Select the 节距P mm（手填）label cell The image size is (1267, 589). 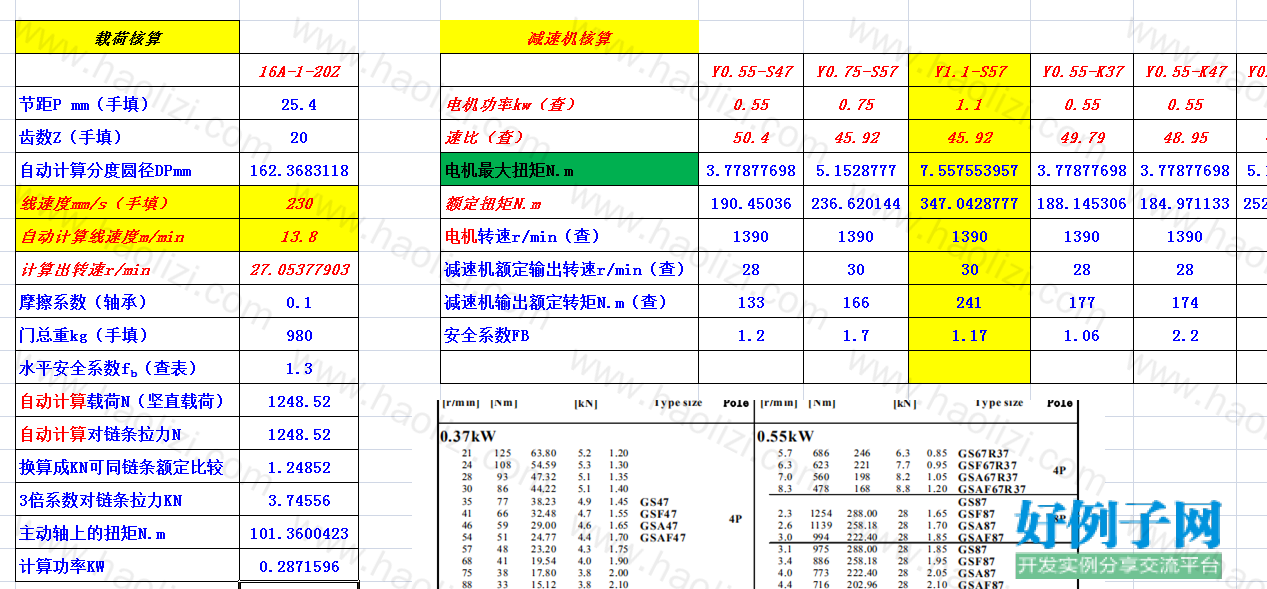coord(127,104)
